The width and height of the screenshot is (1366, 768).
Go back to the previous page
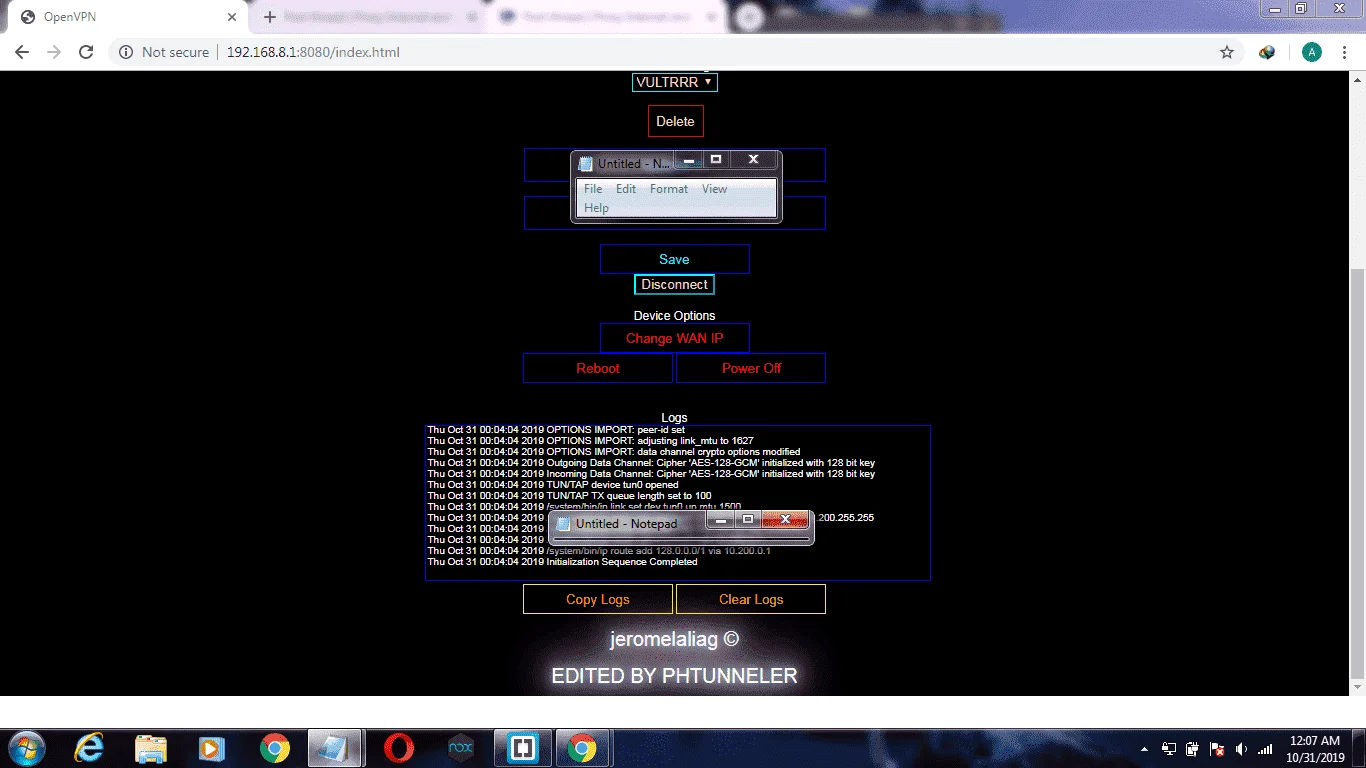pyautogui.click(x=22, y=52)
